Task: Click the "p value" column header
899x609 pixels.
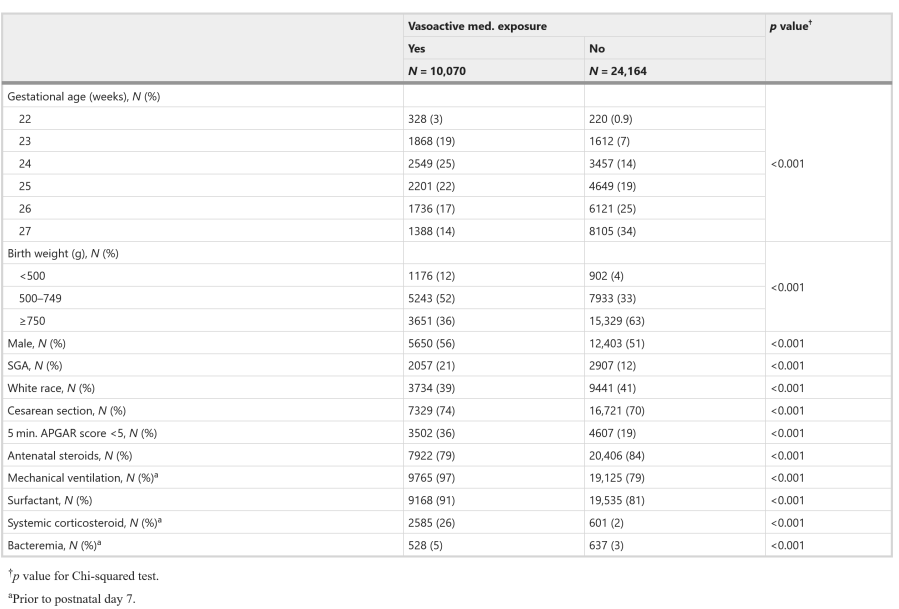Action: (791, 26)
